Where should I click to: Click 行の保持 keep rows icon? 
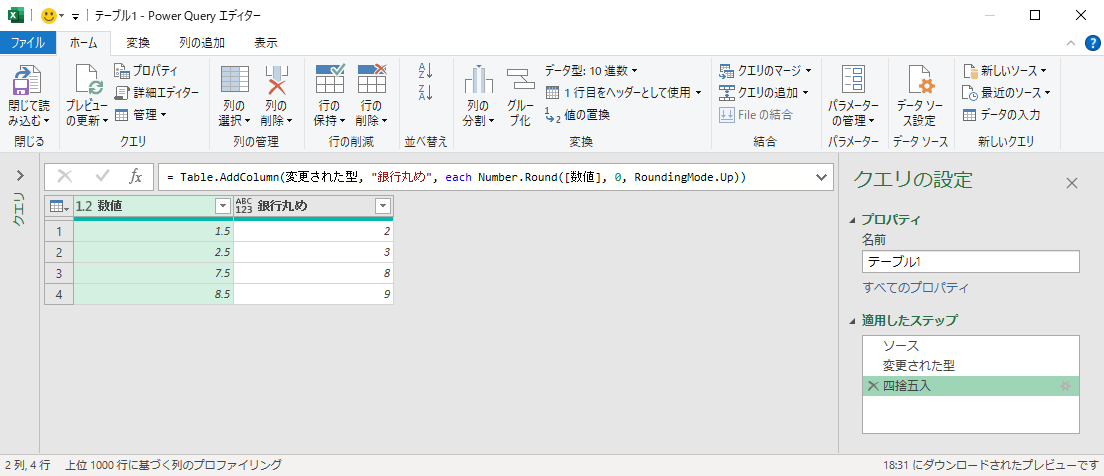pos(330,79)
